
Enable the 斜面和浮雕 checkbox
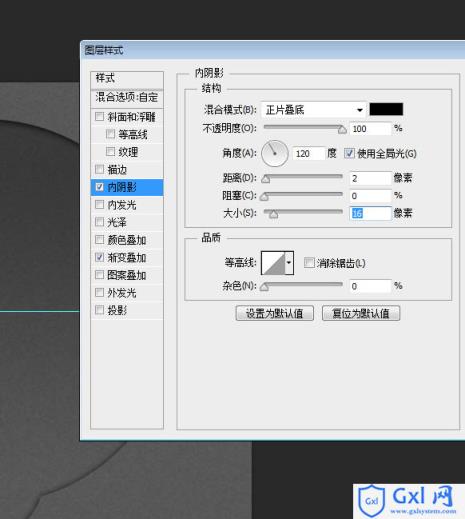99,117
